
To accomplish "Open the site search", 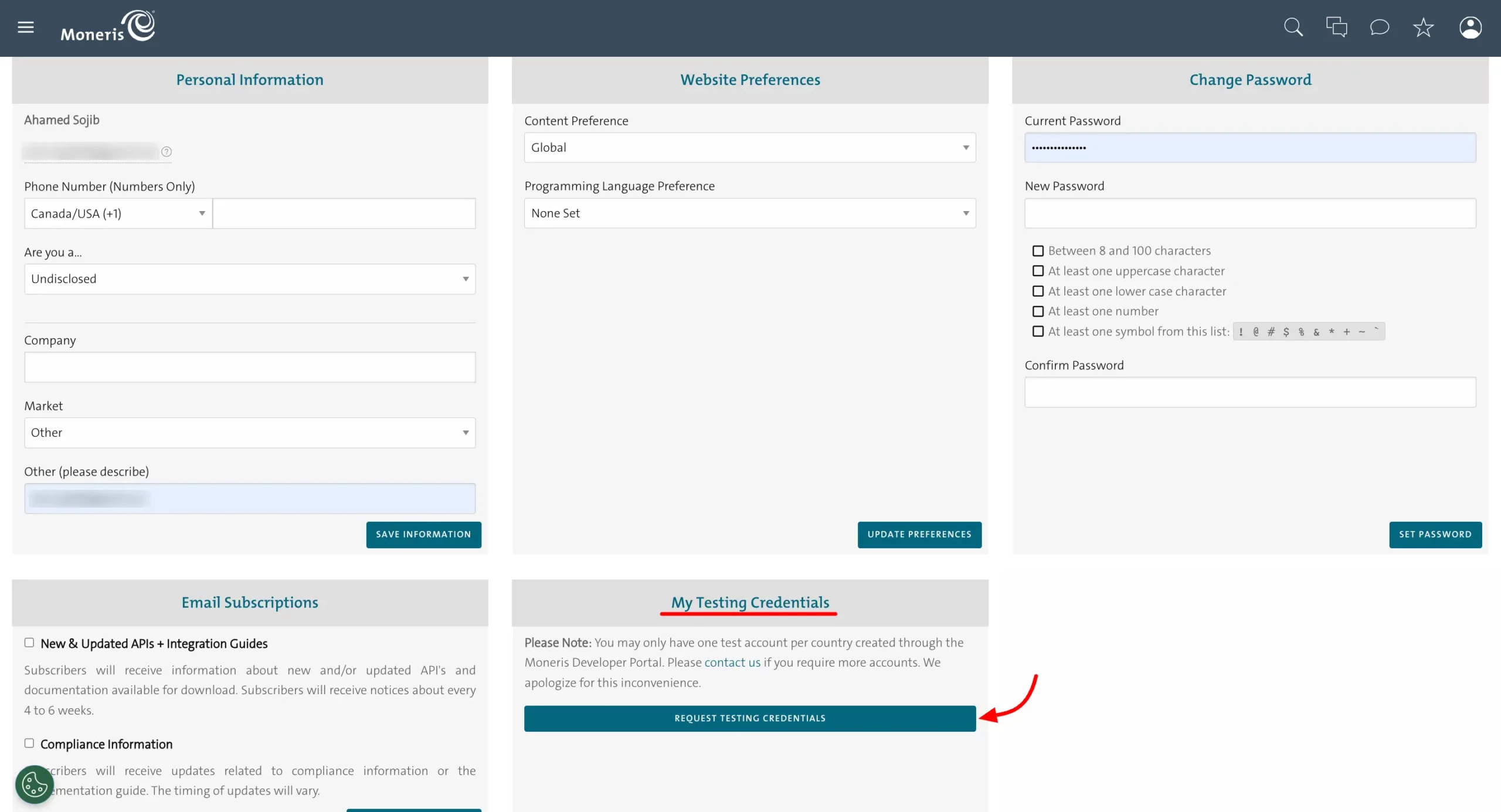I will pos(1294,27).
